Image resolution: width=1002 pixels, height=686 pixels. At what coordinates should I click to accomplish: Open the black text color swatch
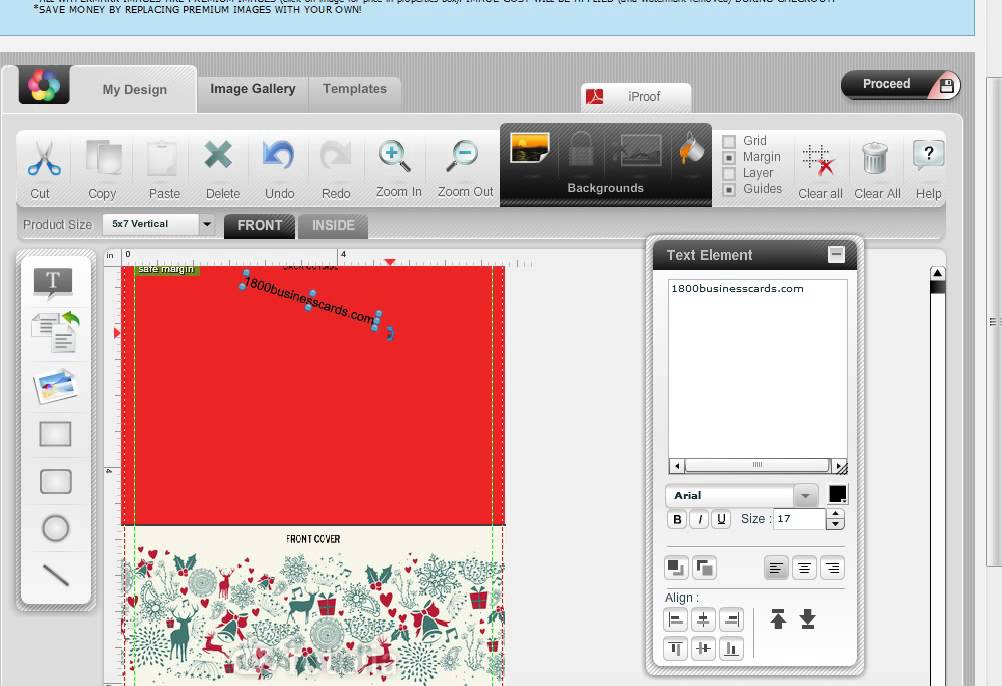pos(837,494)
